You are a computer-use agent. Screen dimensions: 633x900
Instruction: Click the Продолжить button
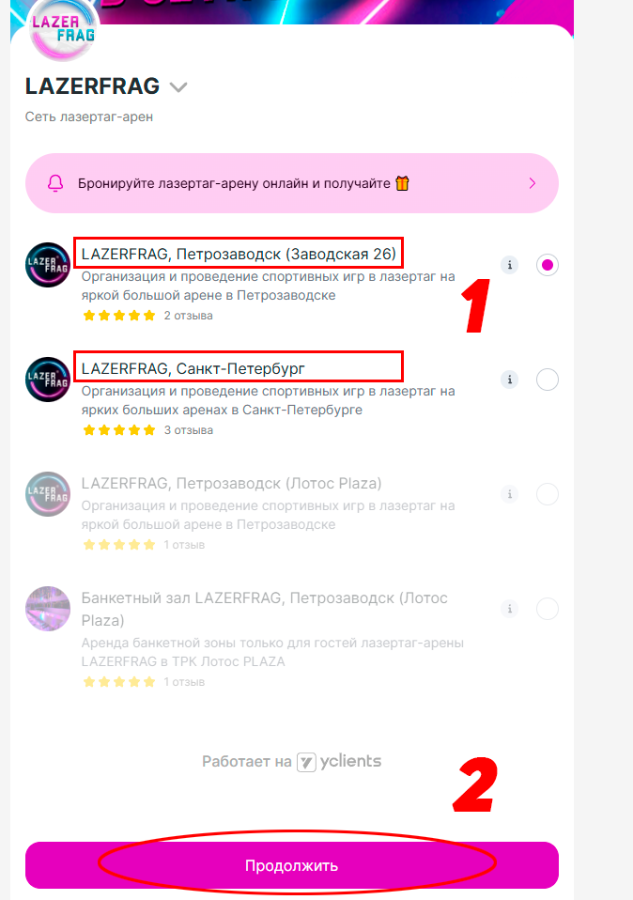click(292, 865)
